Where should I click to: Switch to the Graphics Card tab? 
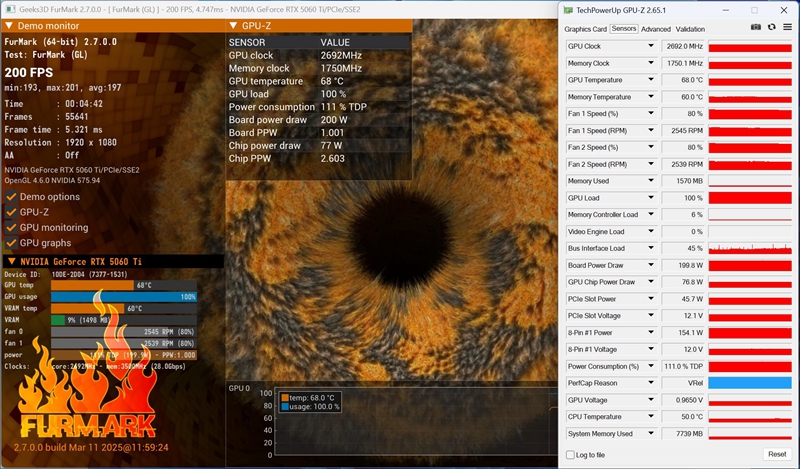585,29
